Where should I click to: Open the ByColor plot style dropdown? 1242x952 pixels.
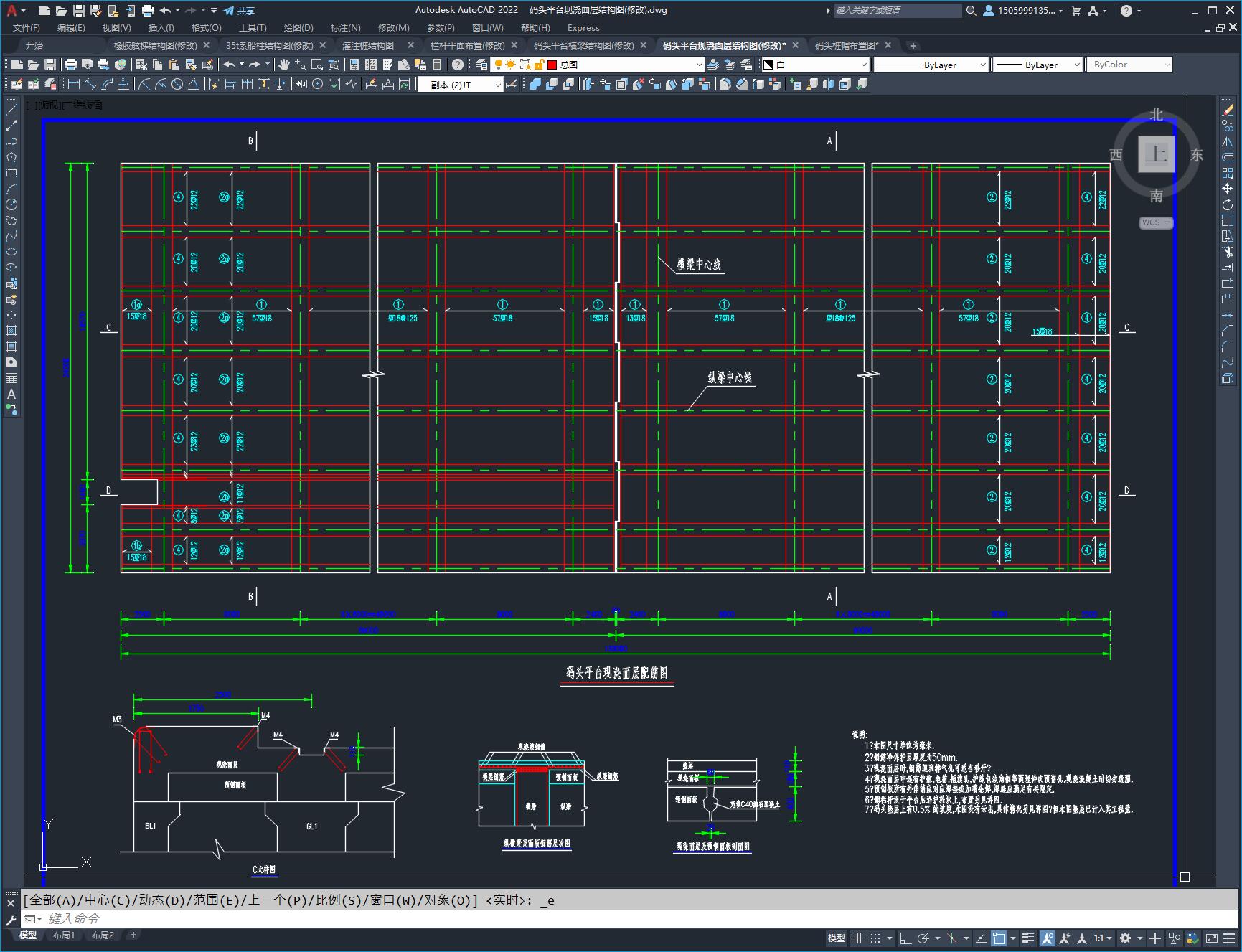tap(1129, 65)
